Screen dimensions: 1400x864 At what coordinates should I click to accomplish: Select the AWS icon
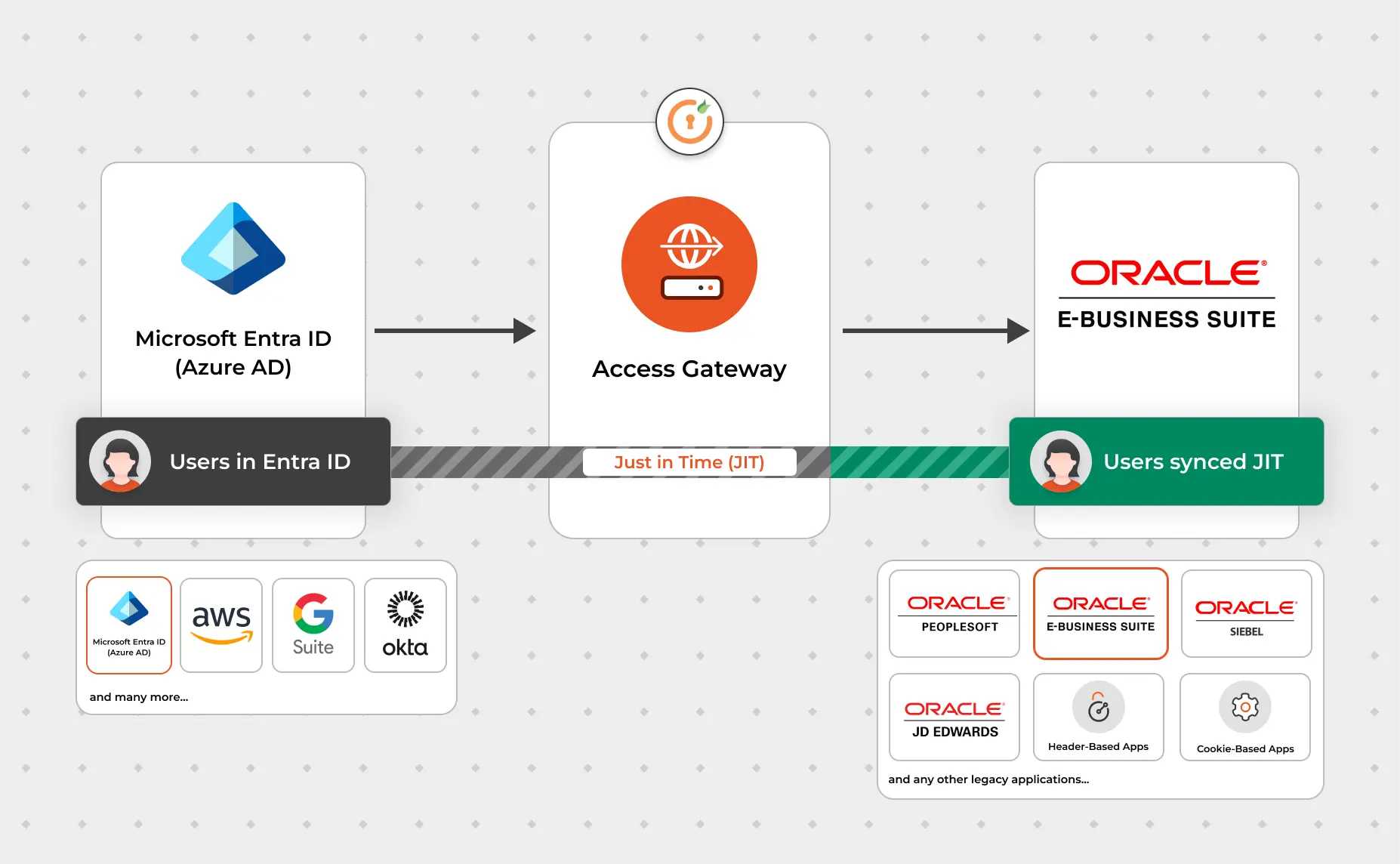[x=220, y=624]
